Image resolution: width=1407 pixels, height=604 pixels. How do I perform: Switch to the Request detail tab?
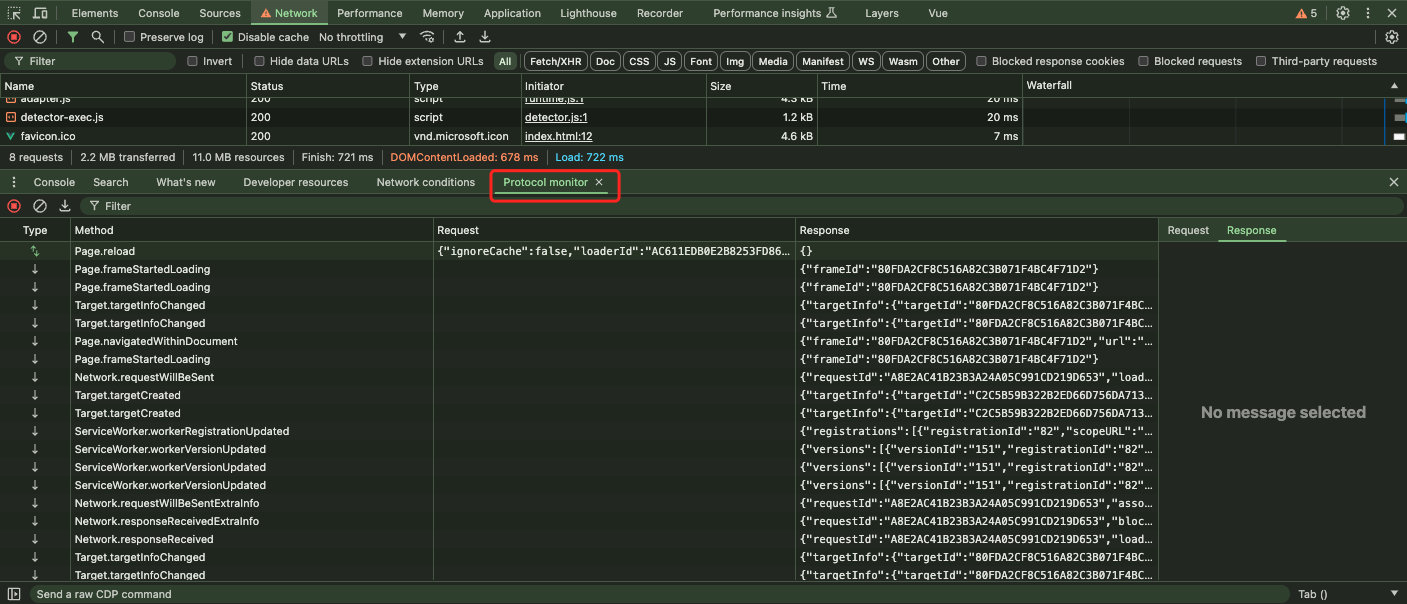pos(1188,230)
